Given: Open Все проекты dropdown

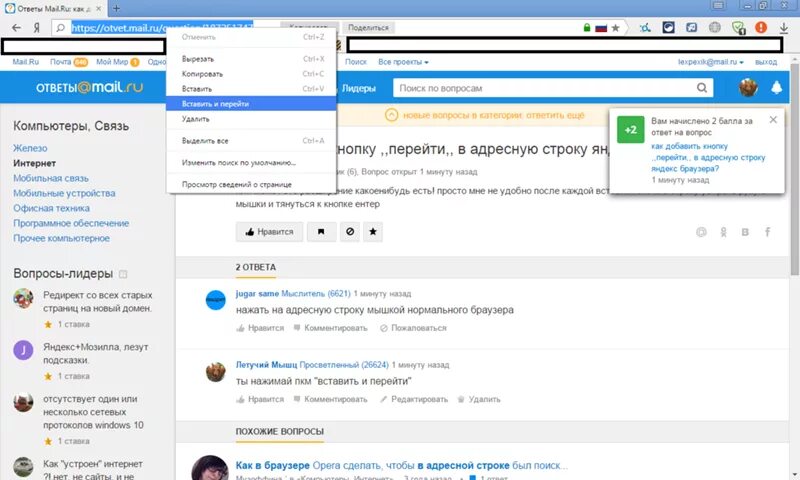Looking at the screenshot, I should tap(403, 62).
